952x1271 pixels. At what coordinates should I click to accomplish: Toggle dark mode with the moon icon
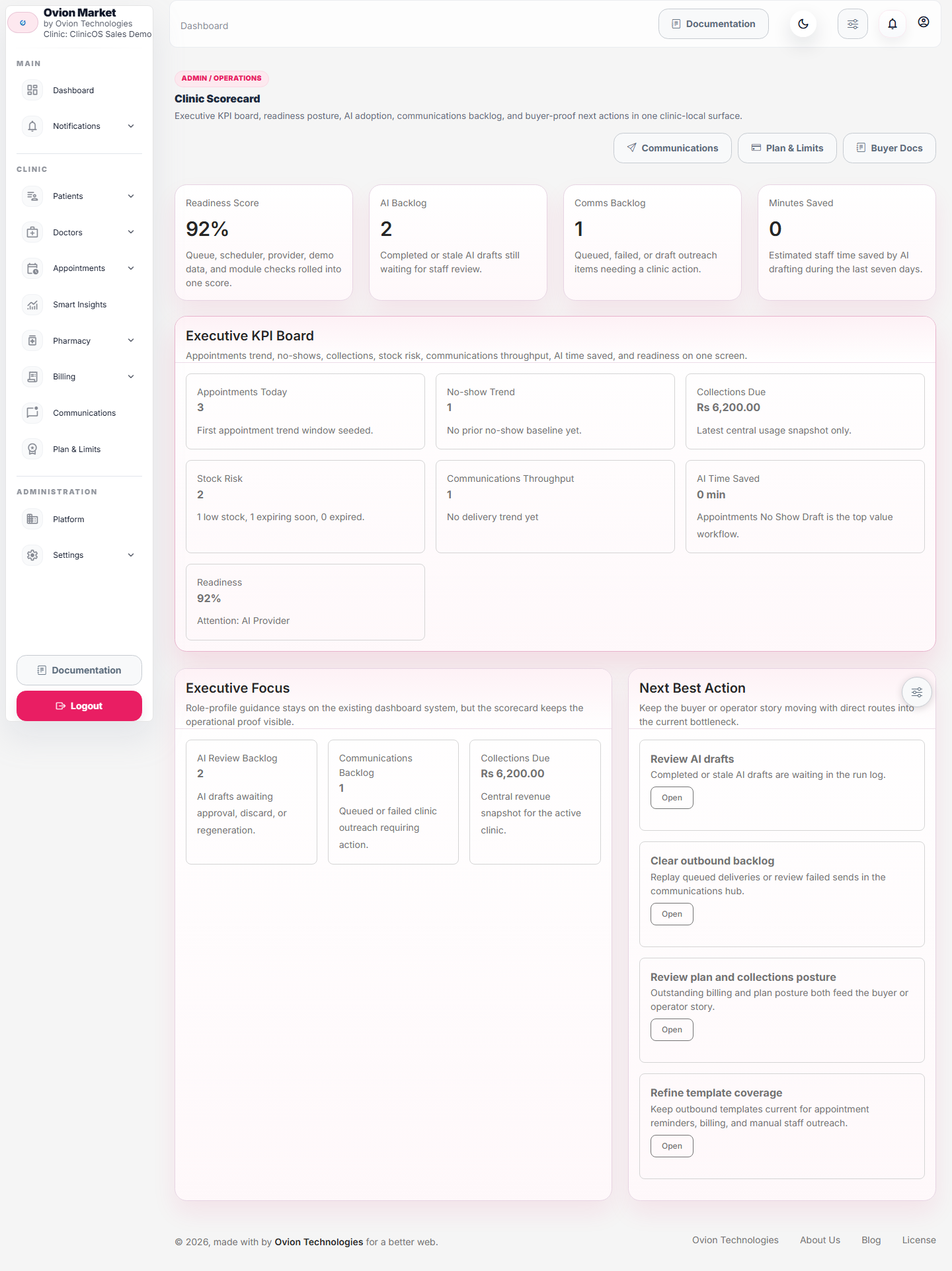pos(803,24)
